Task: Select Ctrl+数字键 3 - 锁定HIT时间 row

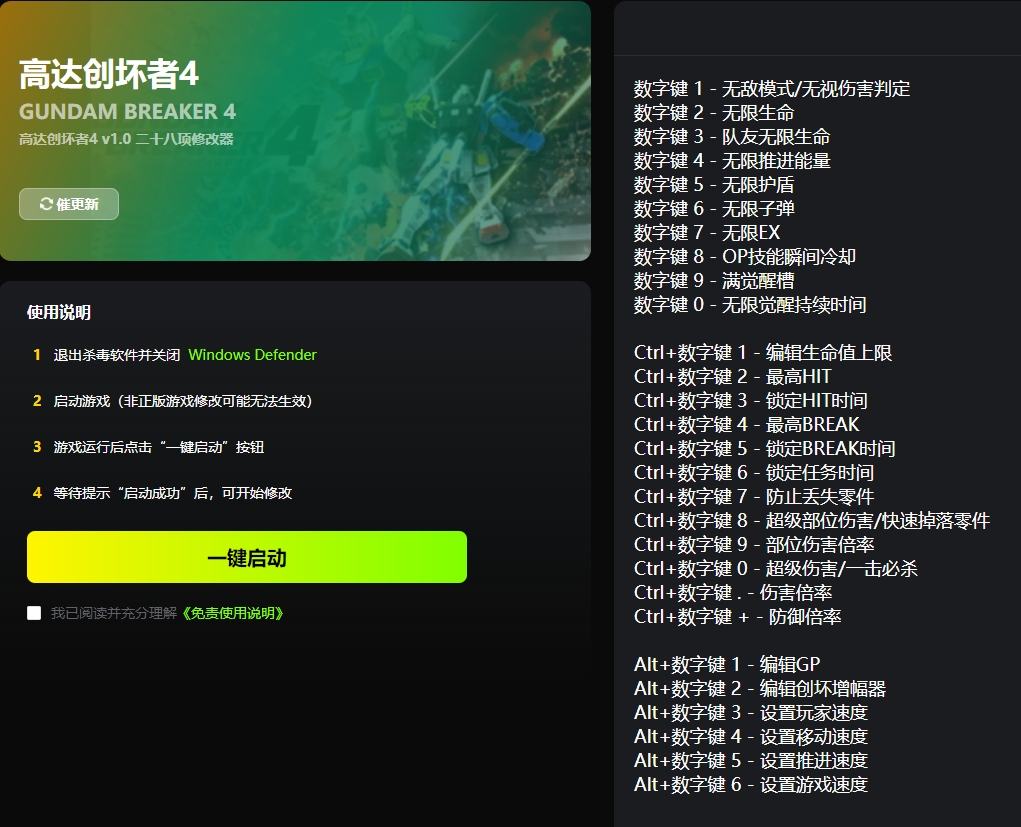Action: pos(751,400)
